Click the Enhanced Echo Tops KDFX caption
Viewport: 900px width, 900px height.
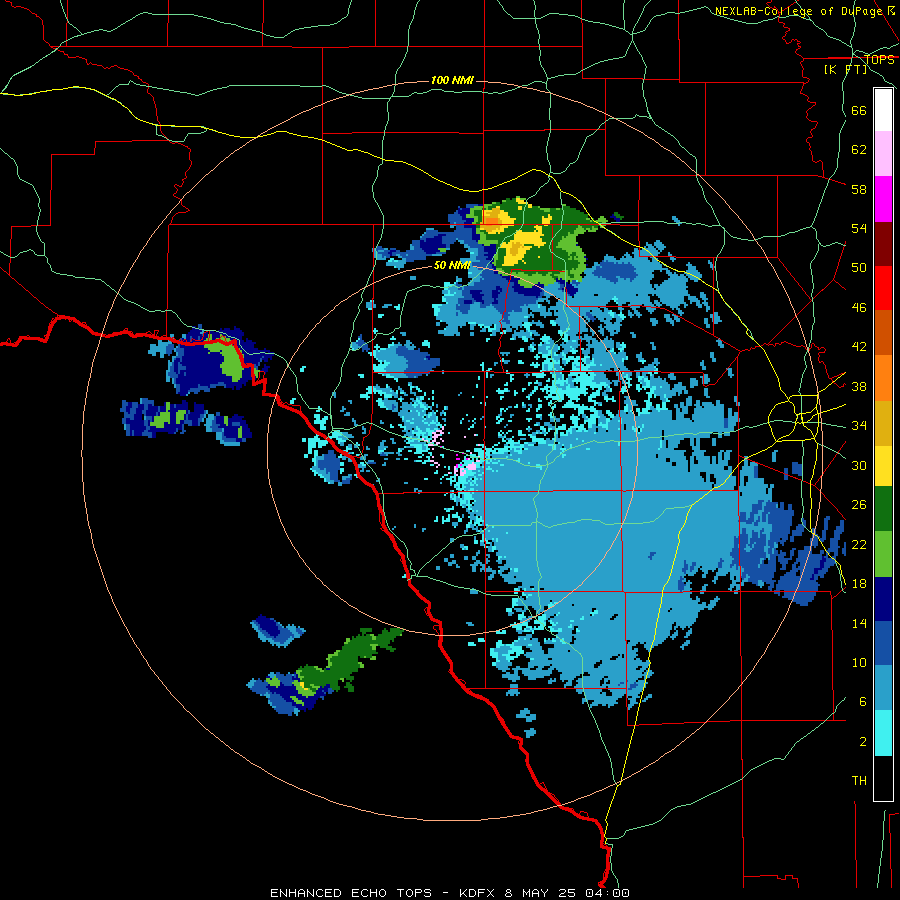[450, 893]
